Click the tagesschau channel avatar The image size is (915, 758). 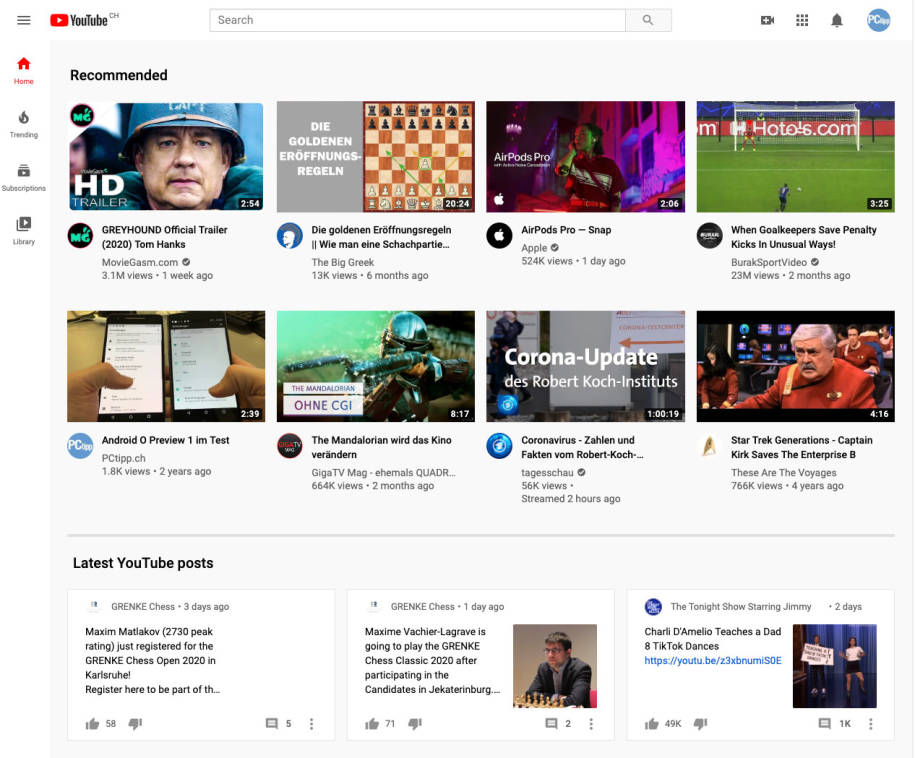499,446
